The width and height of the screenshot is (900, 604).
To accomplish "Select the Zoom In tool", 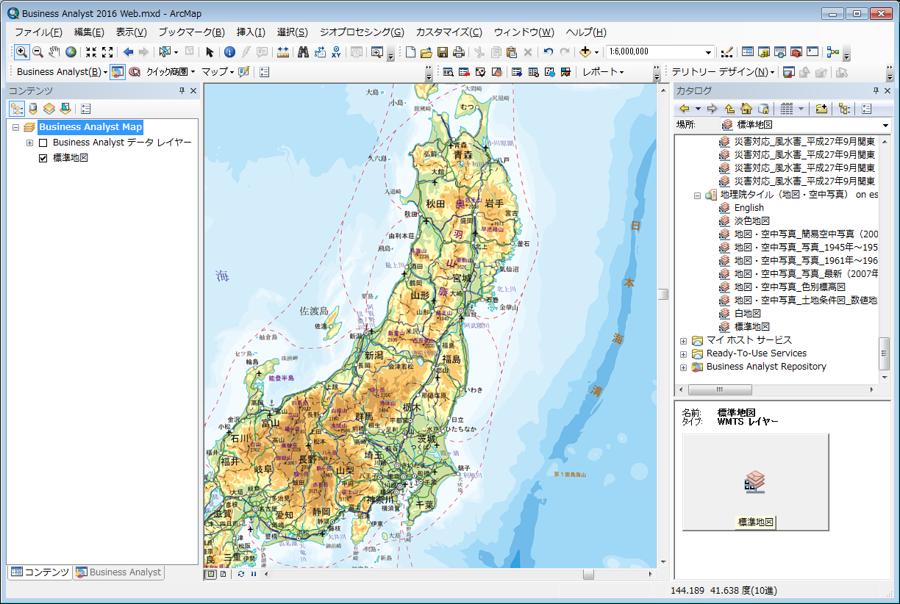I will pyautogui.click(x=21, y=52).
